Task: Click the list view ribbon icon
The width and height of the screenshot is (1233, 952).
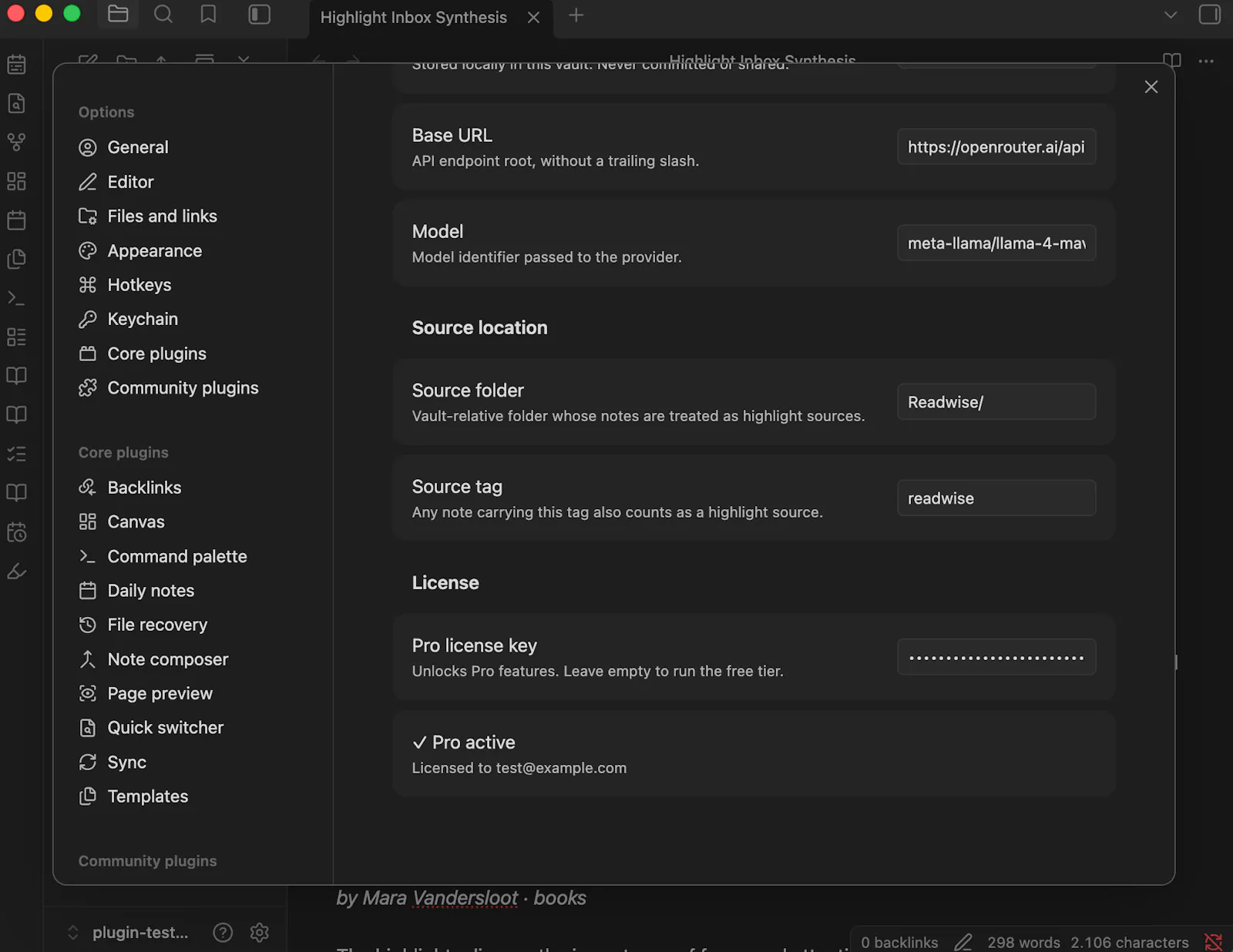Action: [x=16, y=337]
